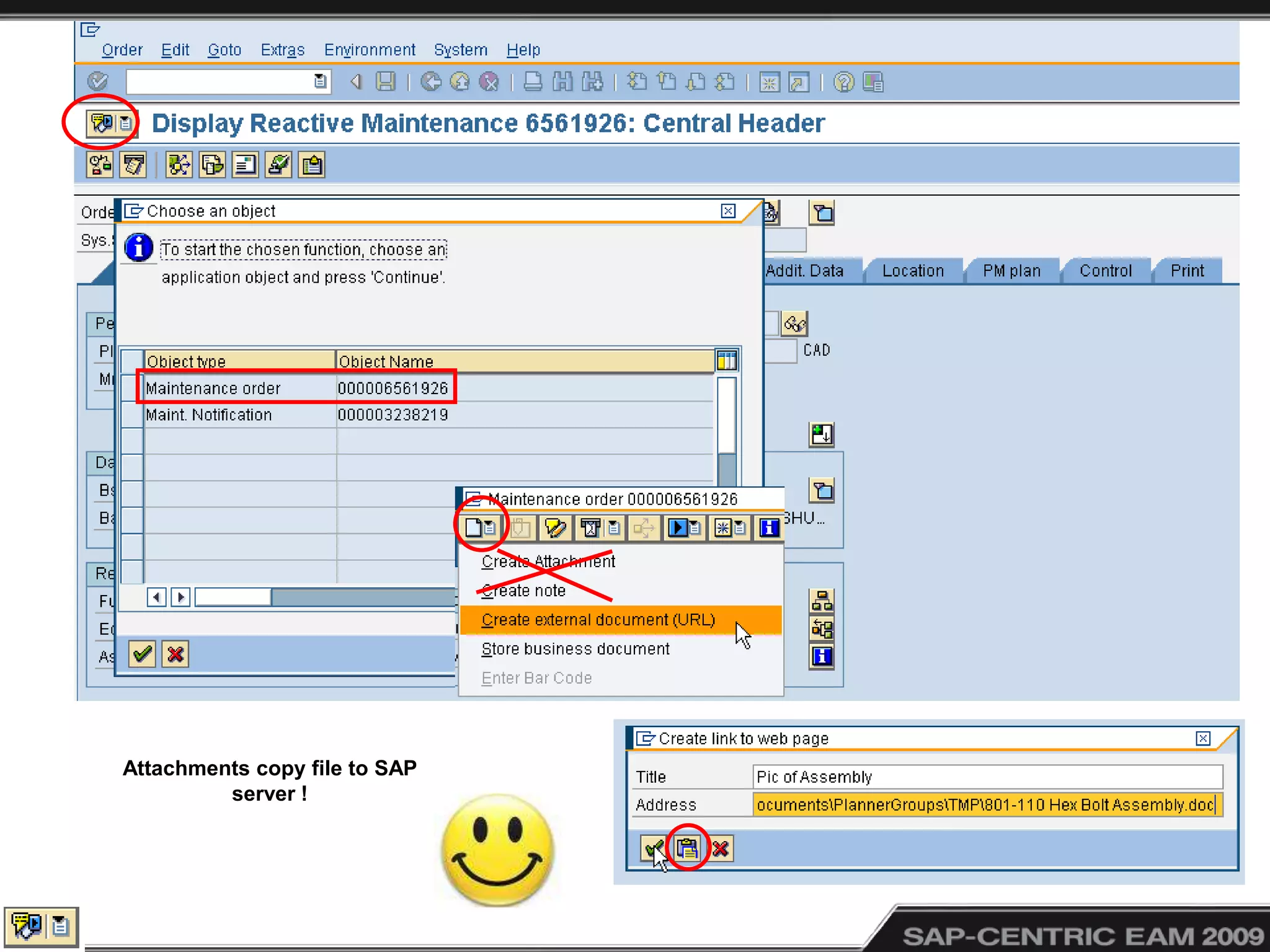Open the Environment menu
This screenshot has height=952, width=1270.
coord(370,50)
